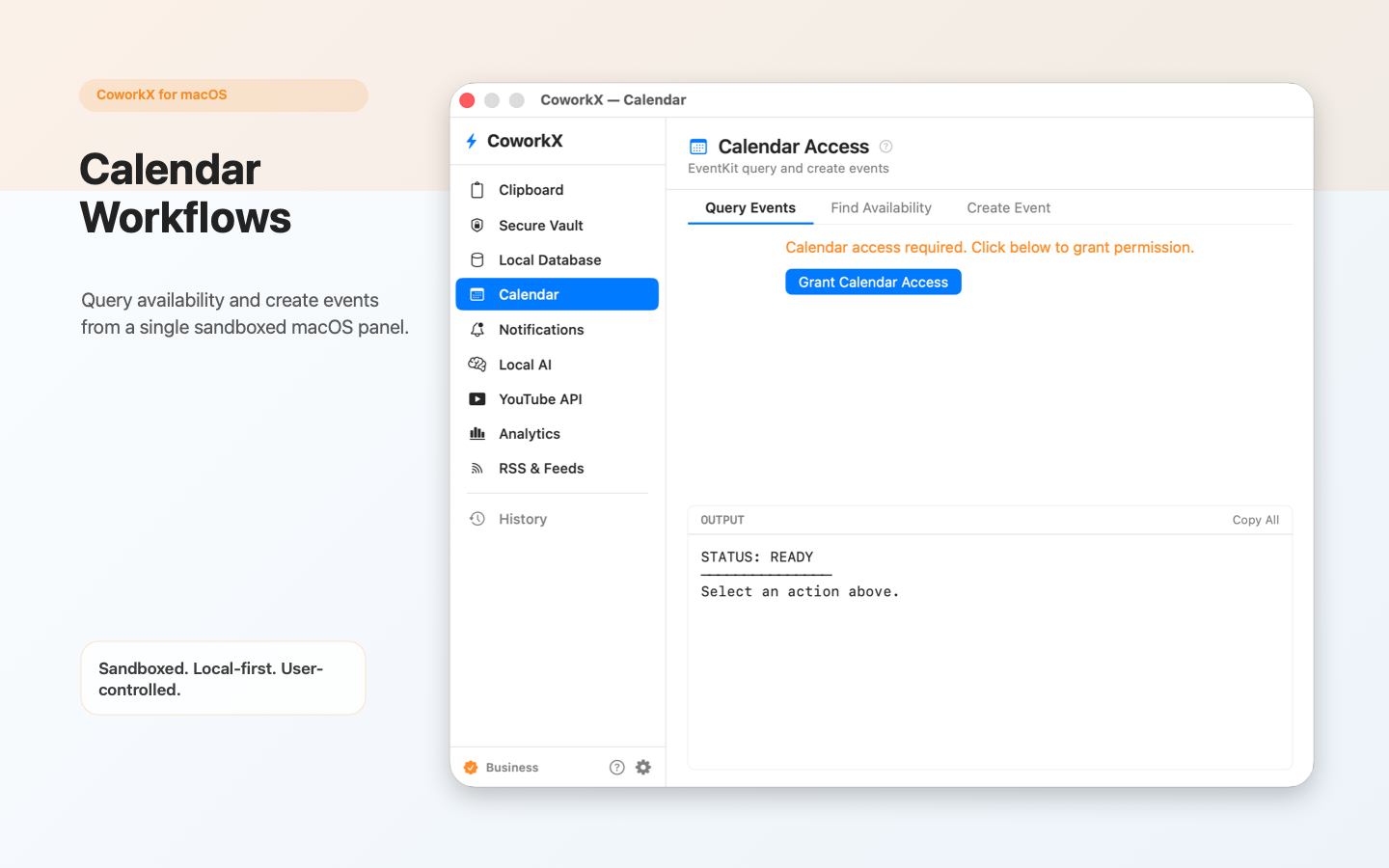Screen dimensions: 1389x868
Task: Click the calendar access required warning text
Action: (990, 247)
